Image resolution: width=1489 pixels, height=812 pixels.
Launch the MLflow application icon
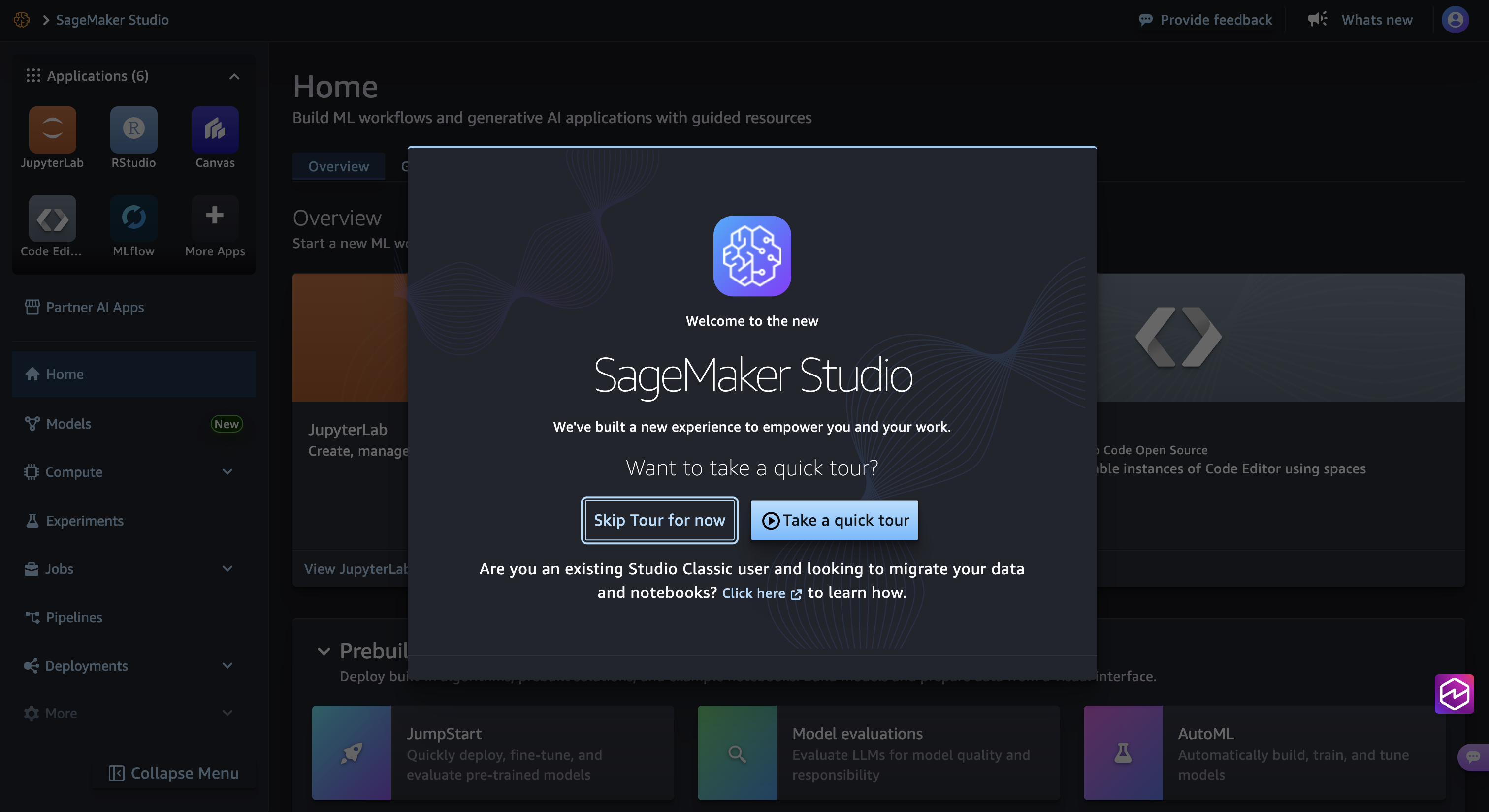133,219
